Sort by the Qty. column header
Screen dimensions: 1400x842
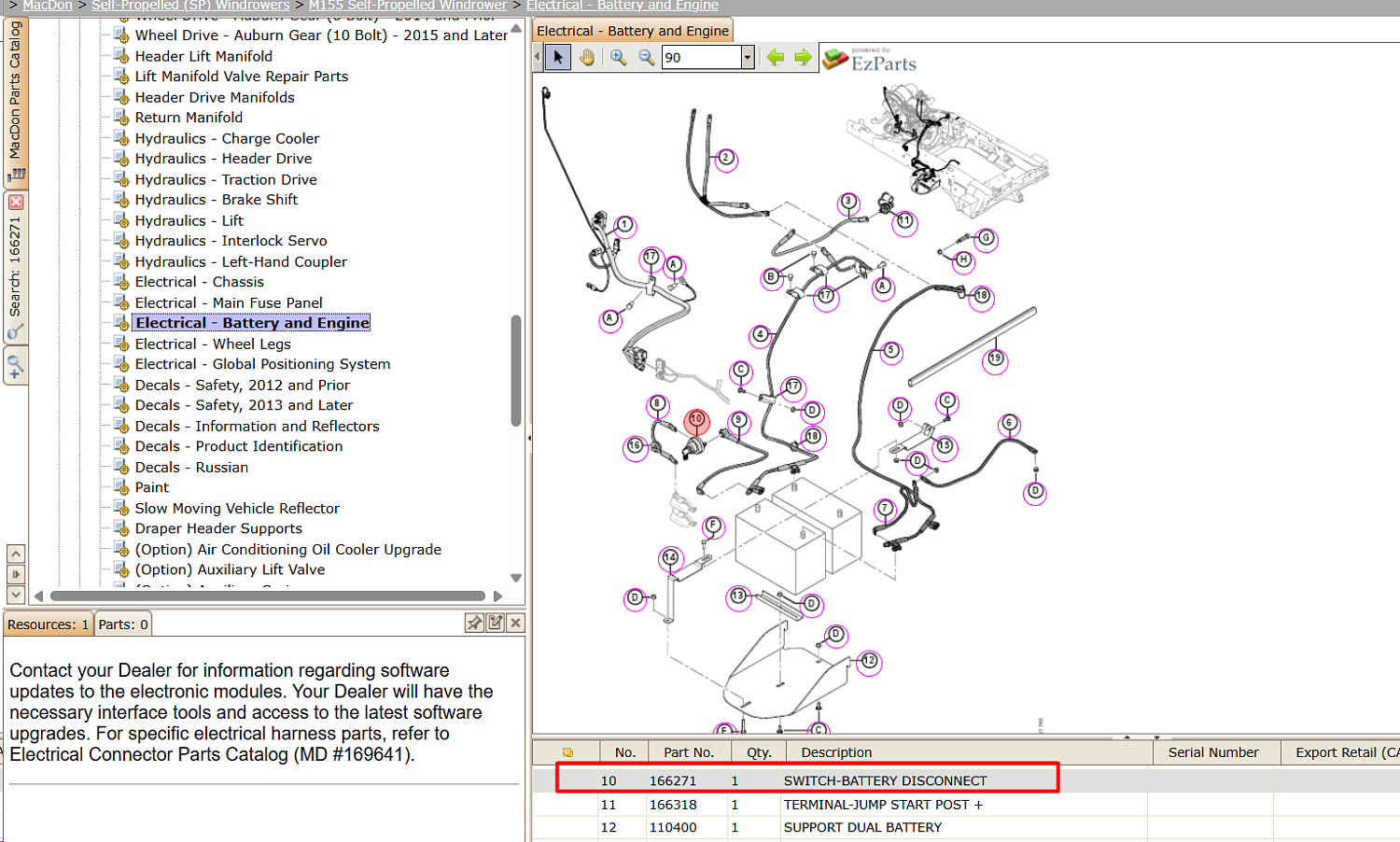759,752
